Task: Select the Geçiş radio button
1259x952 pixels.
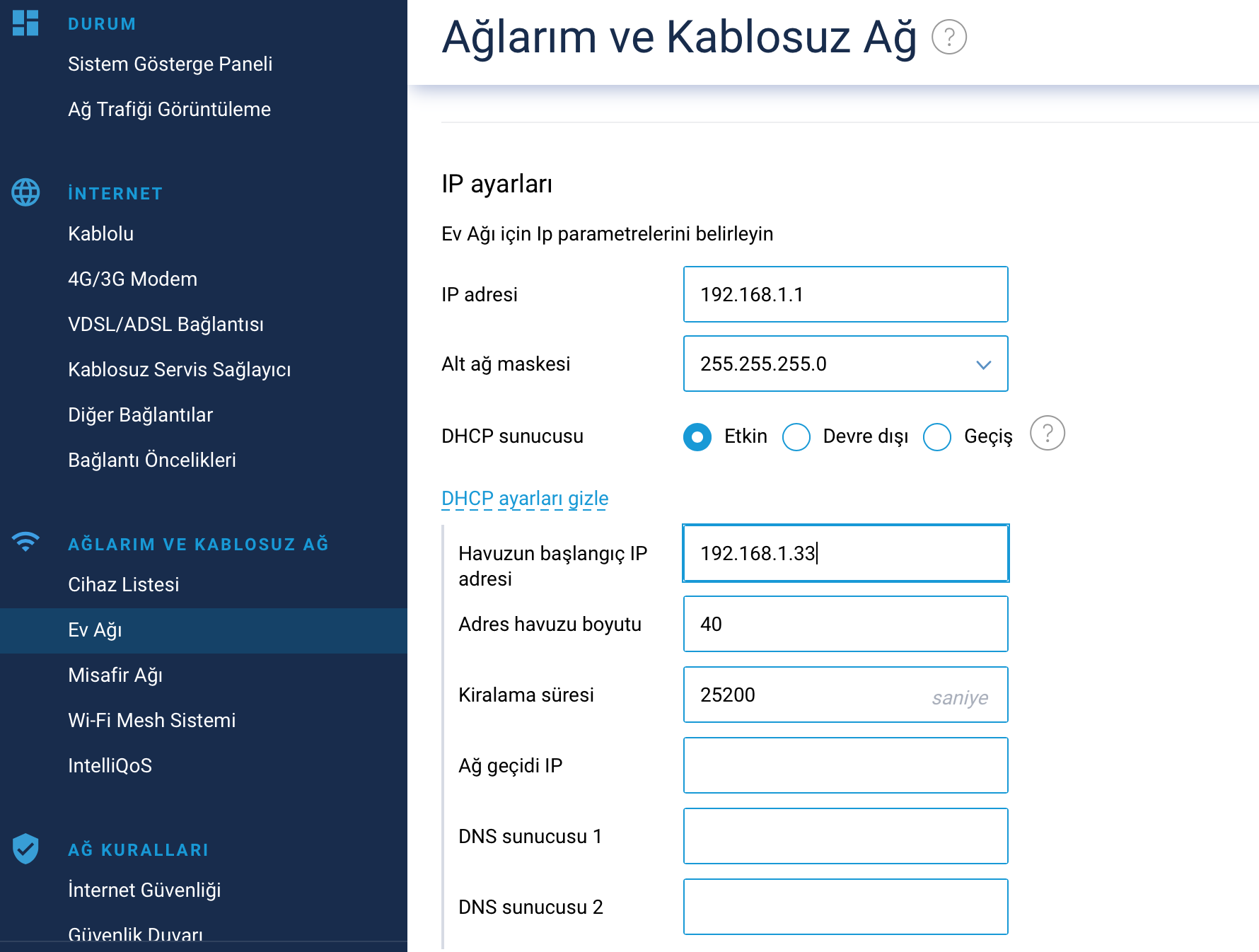Action: [937, 437]
